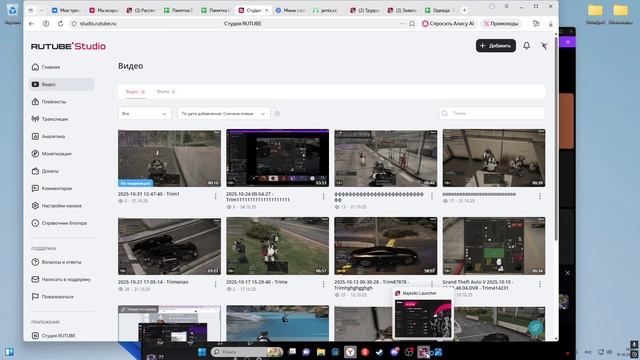The width and height of the screenshot is (640, 360).
Task: Close the Студия RUTUBE browser tab
Action: pos(267,10)
